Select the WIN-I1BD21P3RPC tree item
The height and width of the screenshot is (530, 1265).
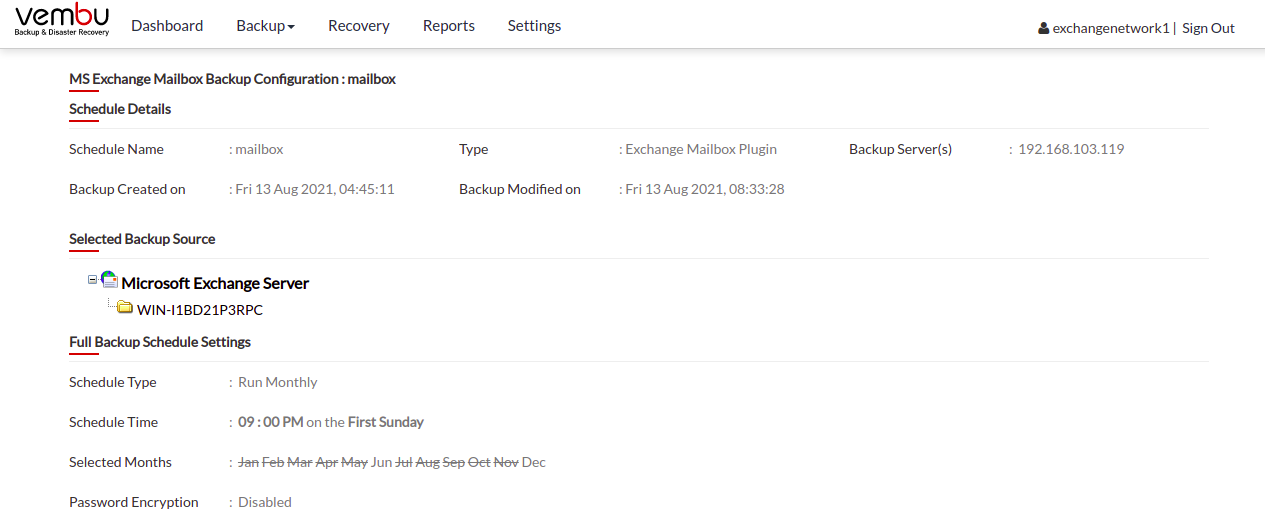pos(200,310)
